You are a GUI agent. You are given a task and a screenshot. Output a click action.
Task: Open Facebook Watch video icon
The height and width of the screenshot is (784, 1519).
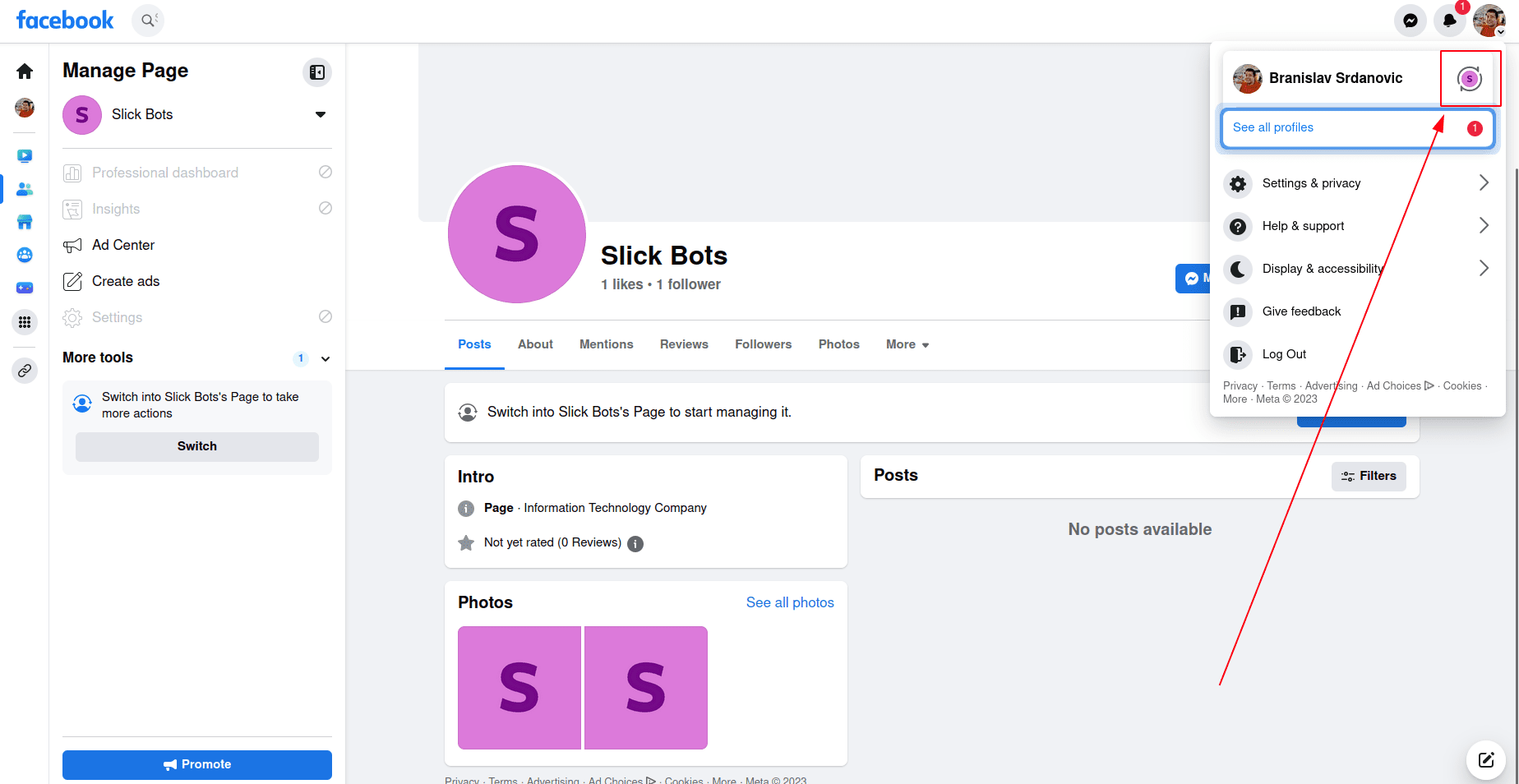[25, 154]
